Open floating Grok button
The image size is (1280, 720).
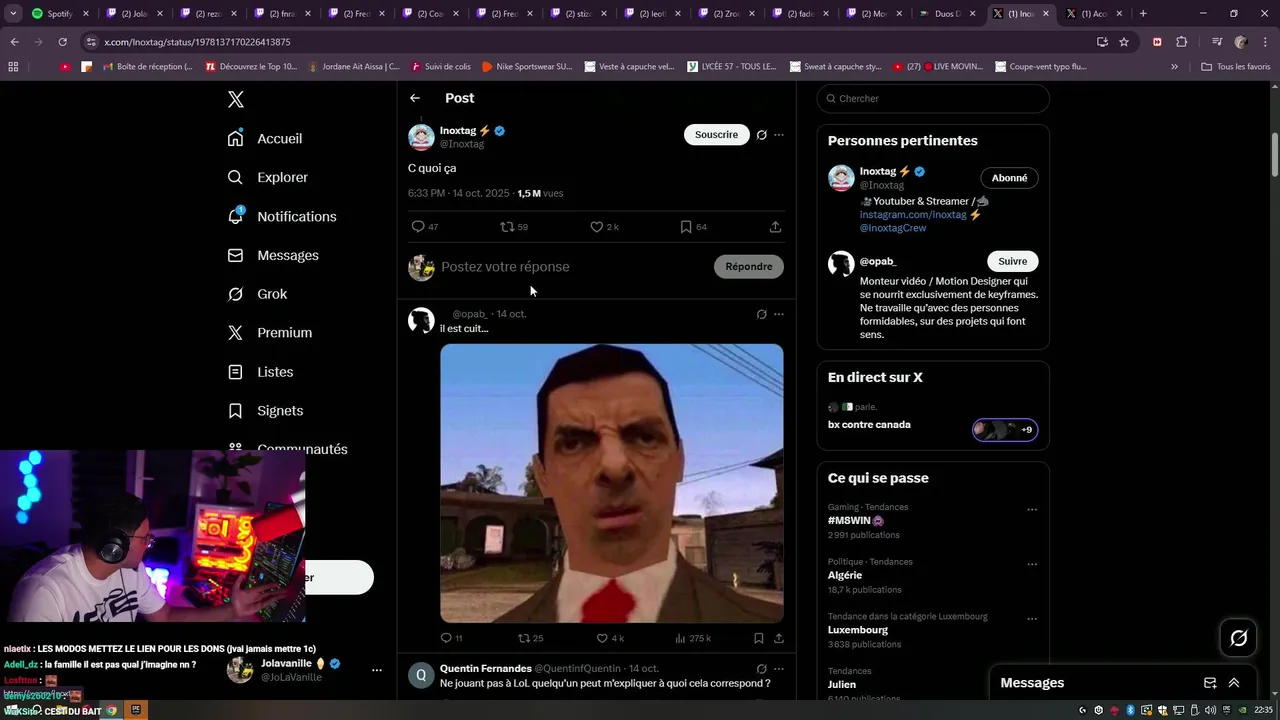tap(1238, 638)
